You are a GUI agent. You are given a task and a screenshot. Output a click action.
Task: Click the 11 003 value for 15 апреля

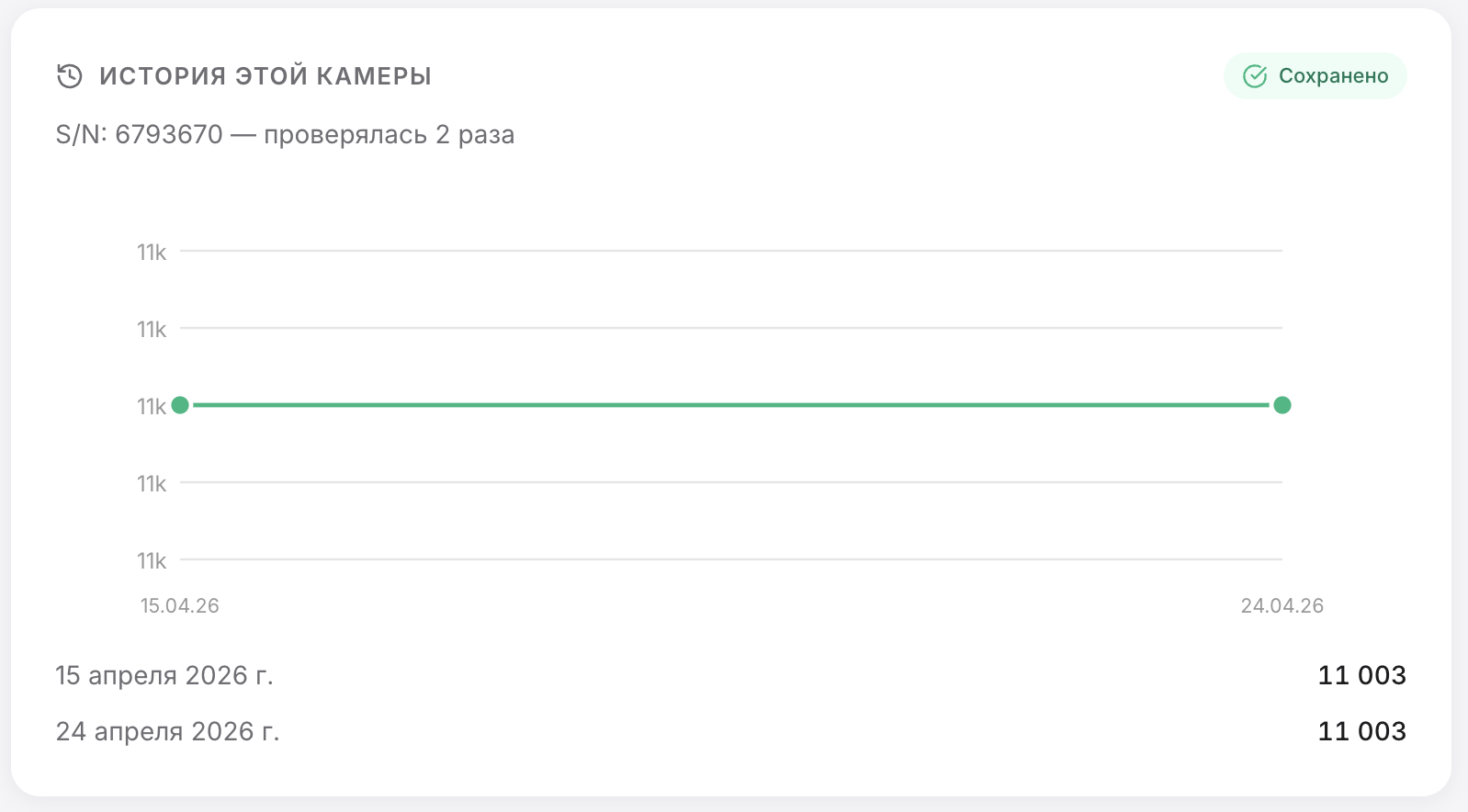pyautogui.click(x=1361, y=675)
